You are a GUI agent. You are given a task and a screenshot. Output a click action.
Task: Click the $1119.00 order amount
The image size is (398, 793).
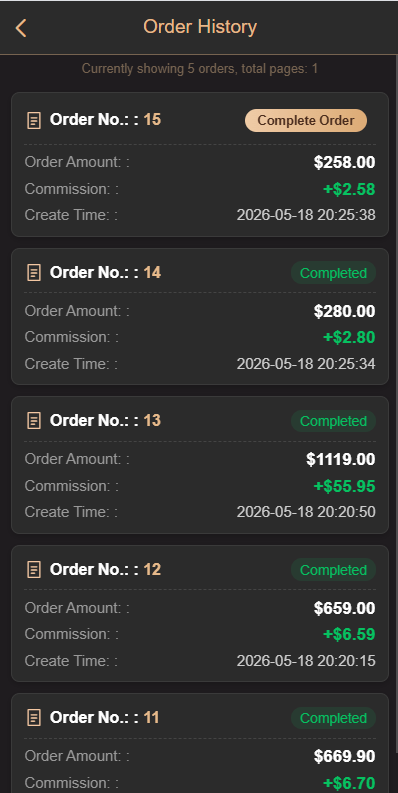[341, 459]
